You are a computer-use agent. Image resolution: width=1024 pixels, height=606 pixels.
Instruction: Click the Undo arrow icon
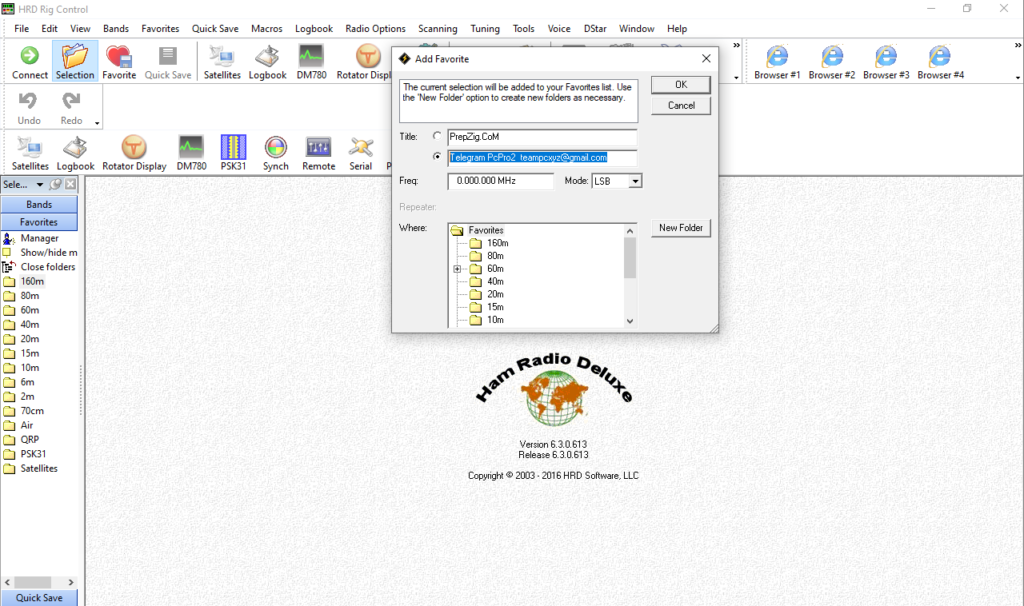pyautogui.click(x=28, y=101)
